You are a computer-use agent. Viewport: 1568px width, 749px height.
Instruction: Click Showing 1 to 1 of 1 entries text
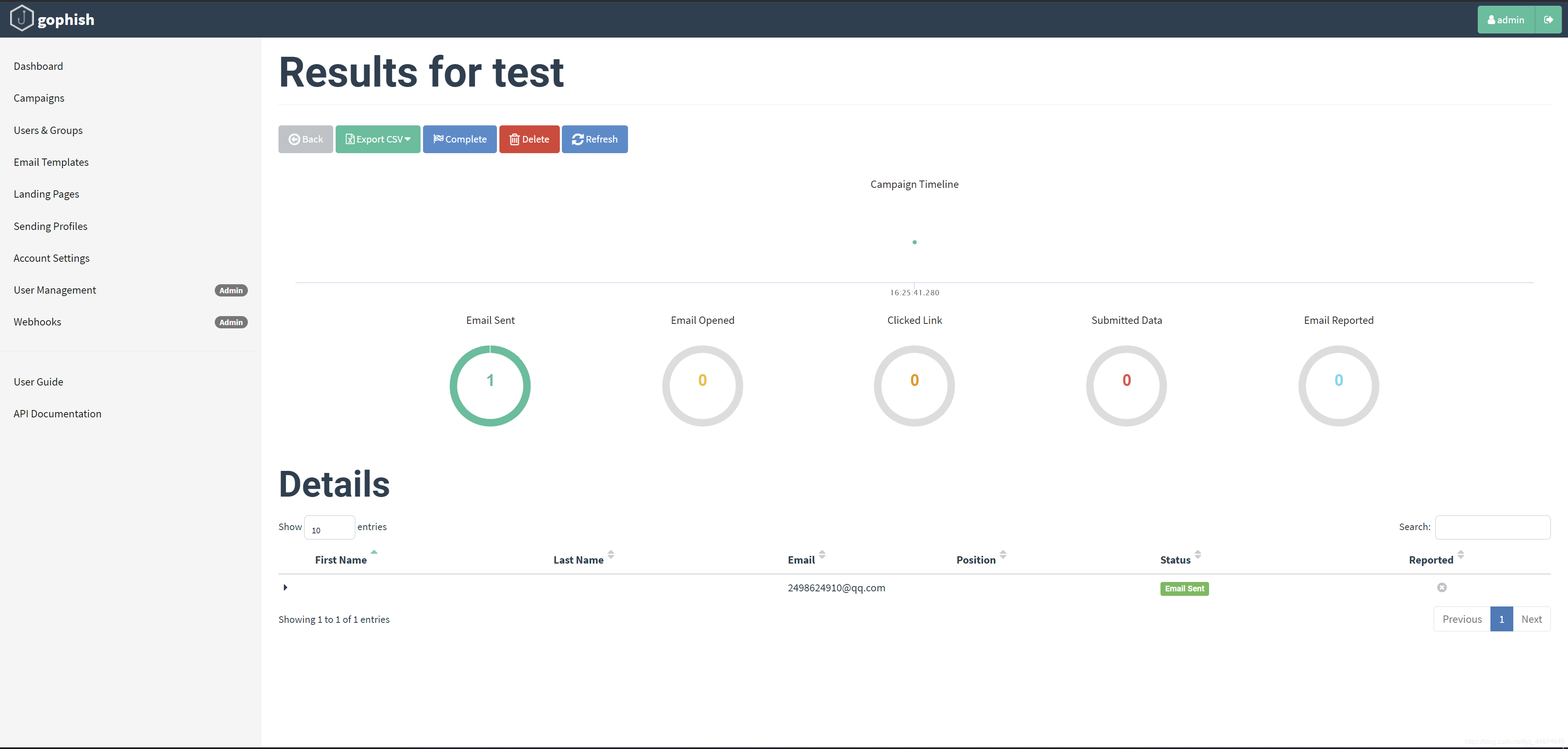pos(334,619)
